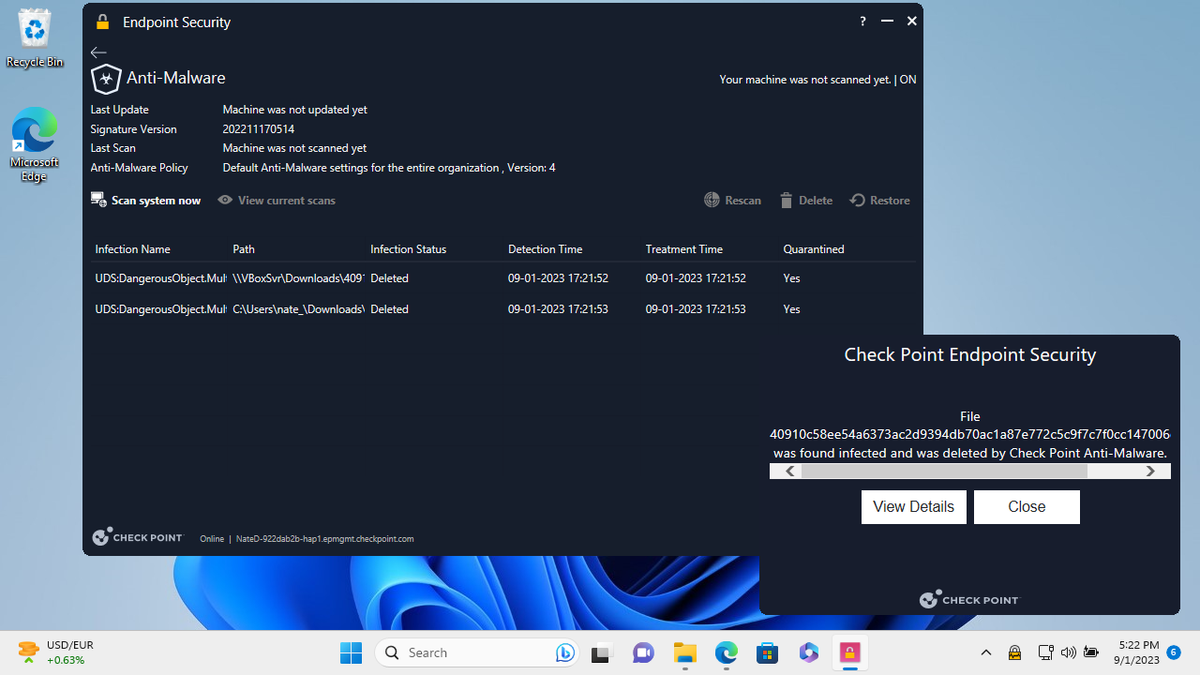Viewport: 1200px width, 675px height.
Task: Close the Check Point Endpoint Security alert
Action: pos(1026,507)
